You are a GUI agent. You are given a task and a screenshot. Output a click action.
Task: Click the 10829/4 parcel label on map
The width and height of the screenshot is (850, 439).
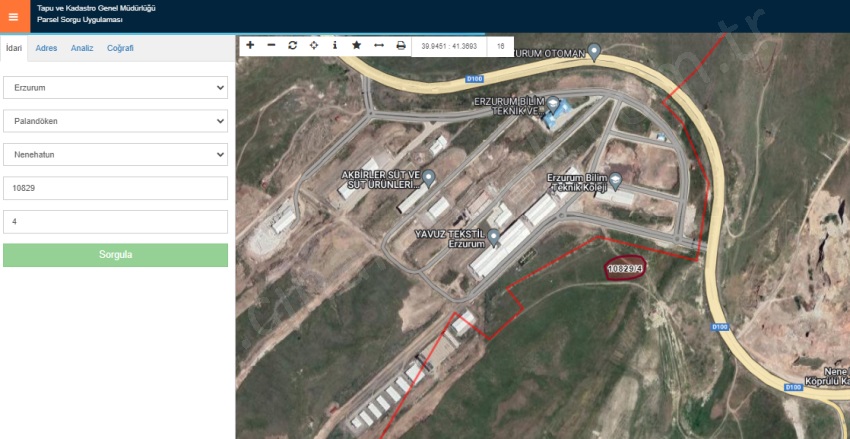623,269
